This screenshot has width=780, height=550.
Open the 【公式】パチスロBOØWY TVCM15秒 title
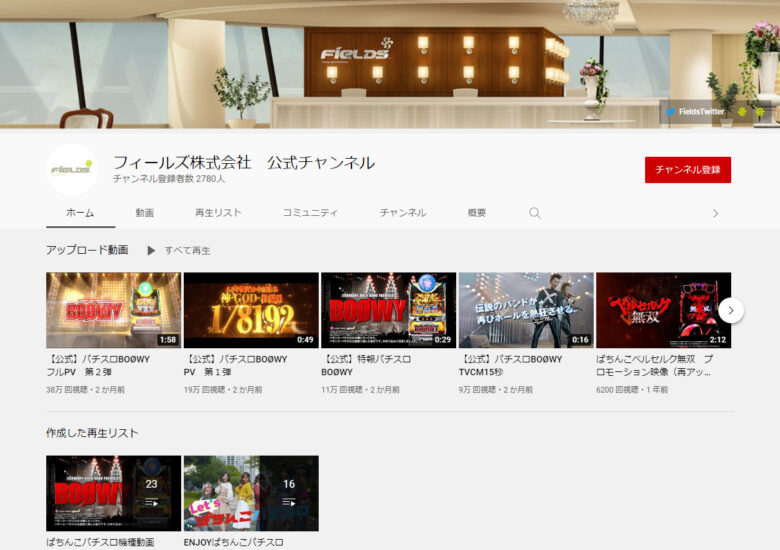(510, 366)
